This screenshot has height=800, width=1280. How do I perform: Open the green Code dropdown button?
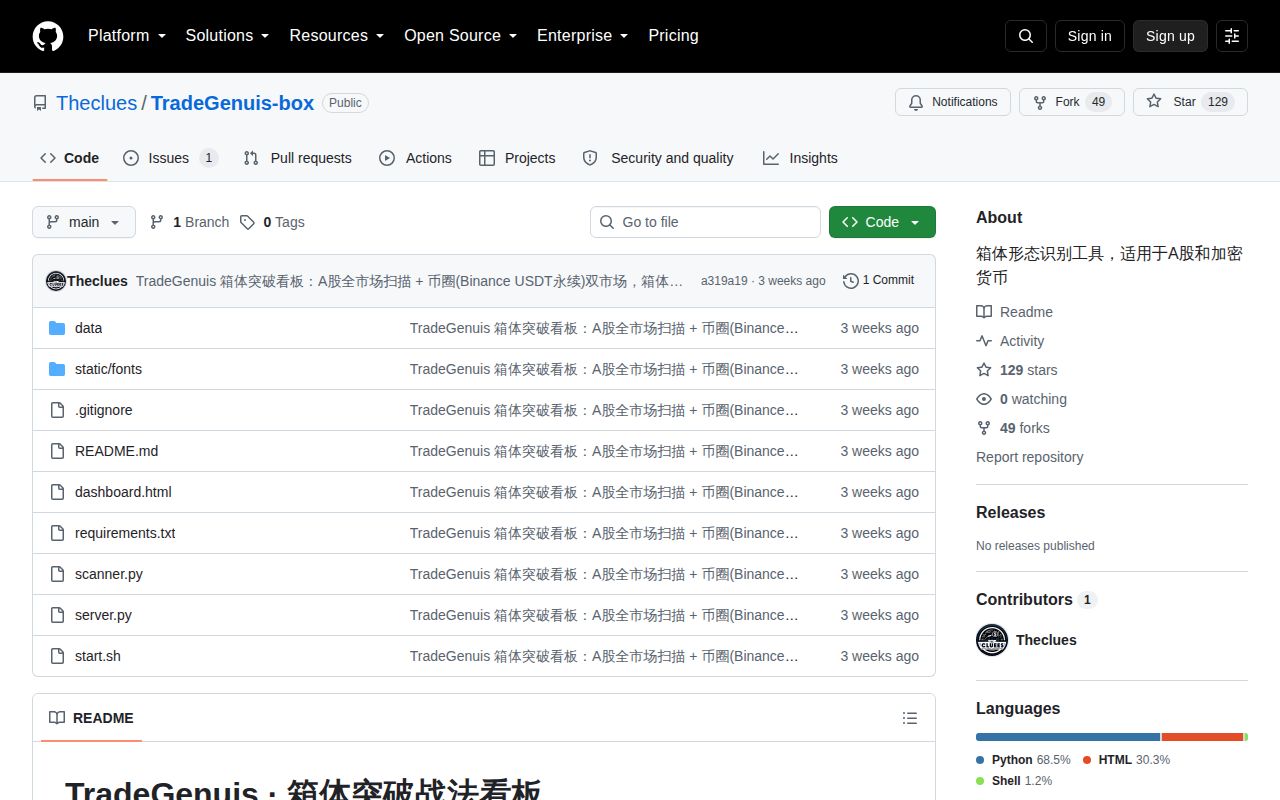pyautogui.click(x=882, y=222)
